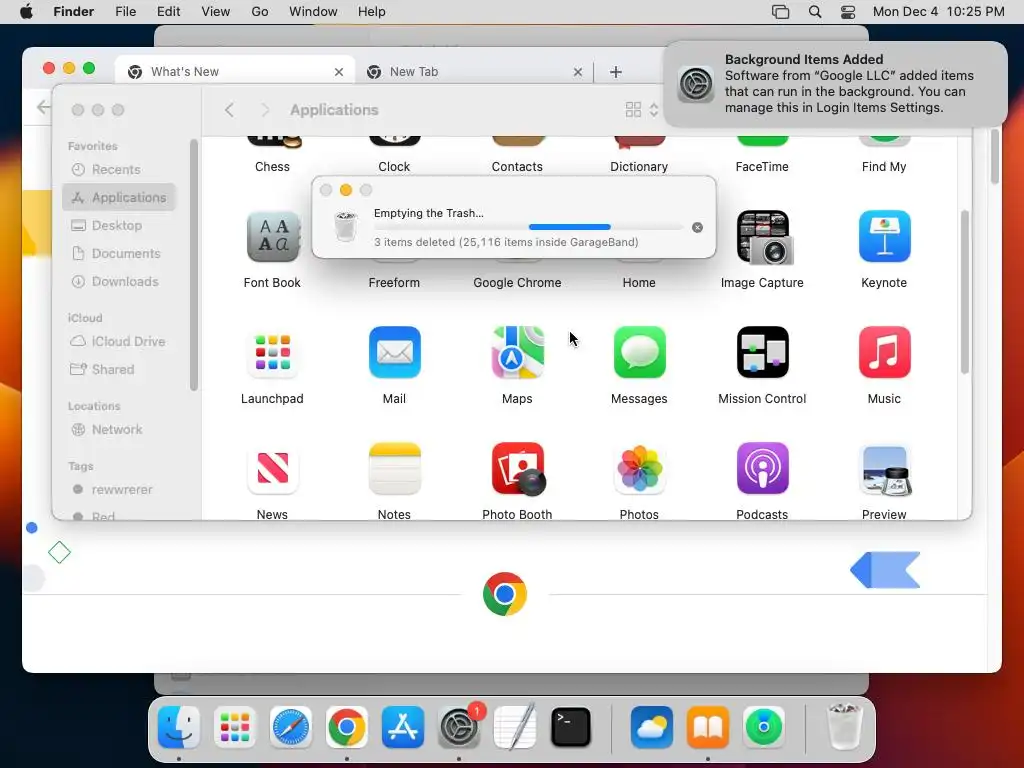Go forward in the Finder window
Screen dimensions: 1024x768
pyautogui.click(x=264, y=110)
